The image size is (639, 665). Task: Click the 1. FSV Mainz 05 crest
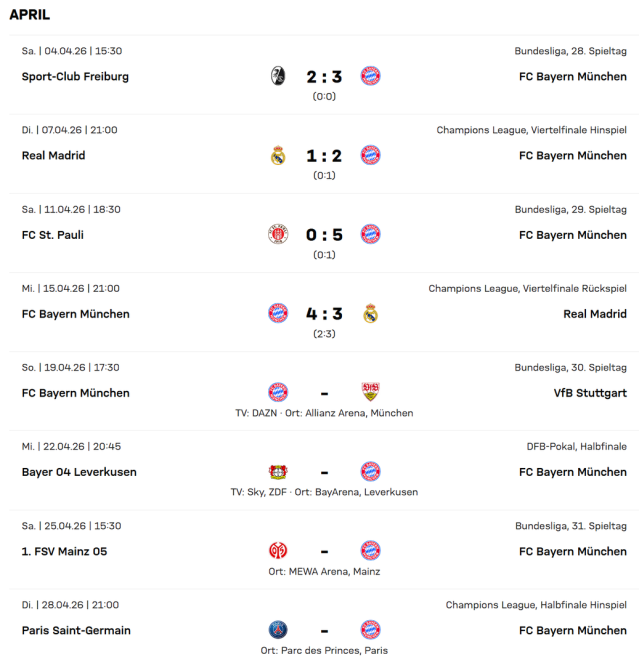[278, 551]
